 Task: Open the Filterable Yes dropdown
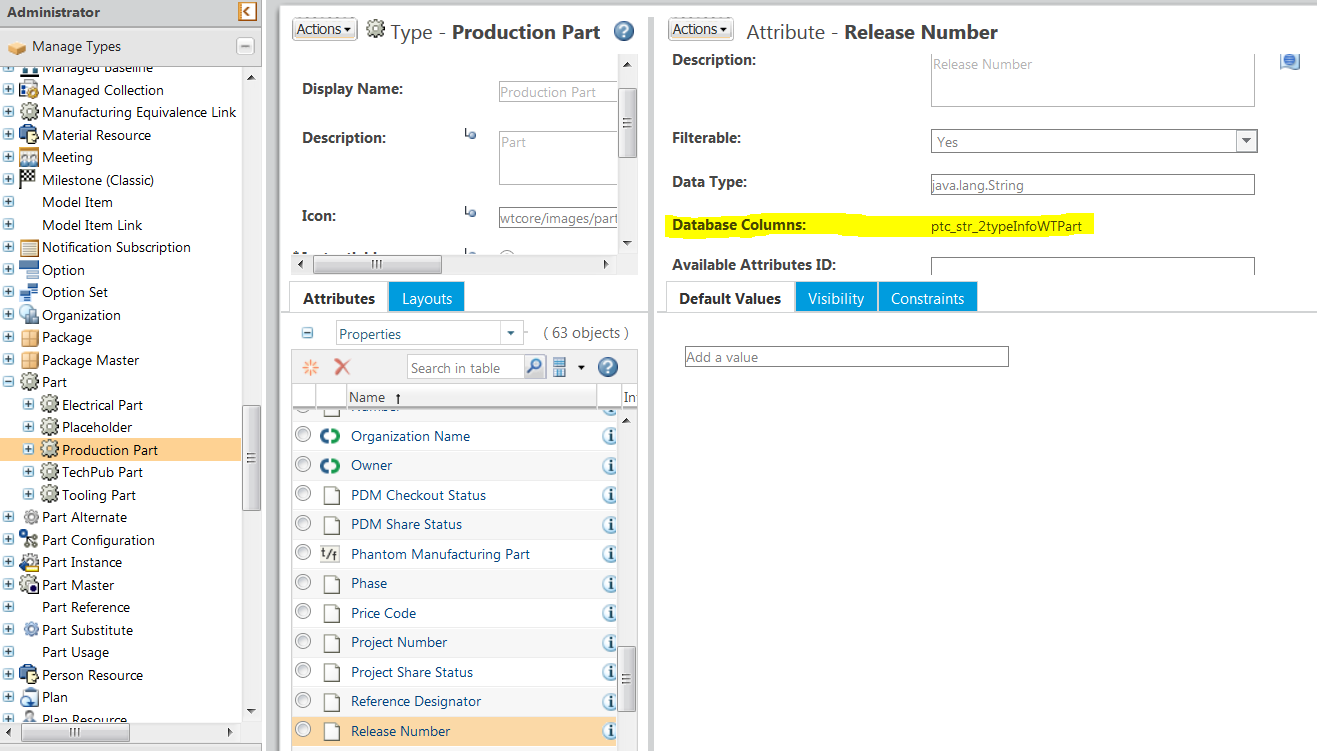1246,141
